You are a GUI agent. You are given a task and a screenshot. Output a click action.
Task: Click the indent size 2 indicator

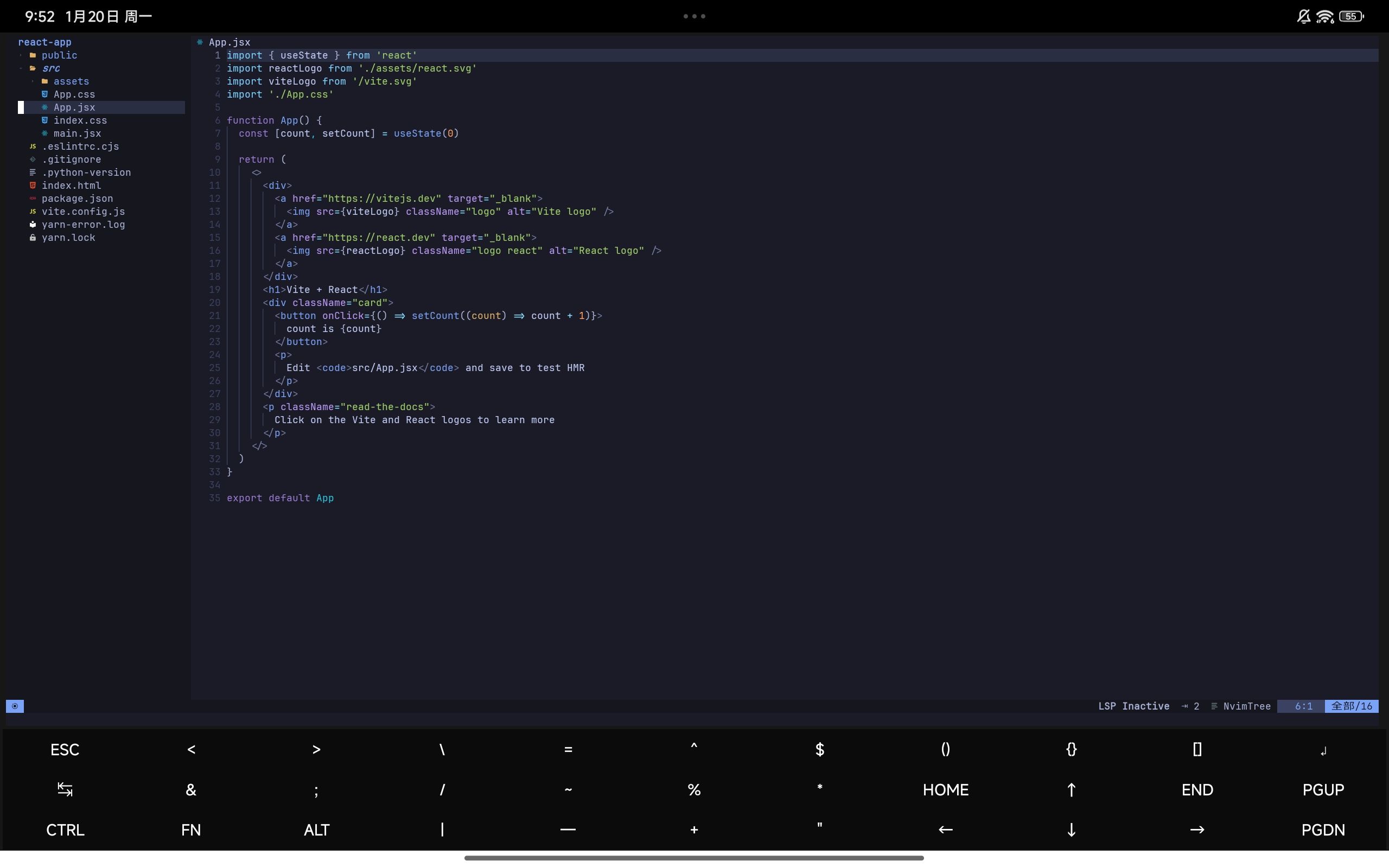click(1191, 706)
